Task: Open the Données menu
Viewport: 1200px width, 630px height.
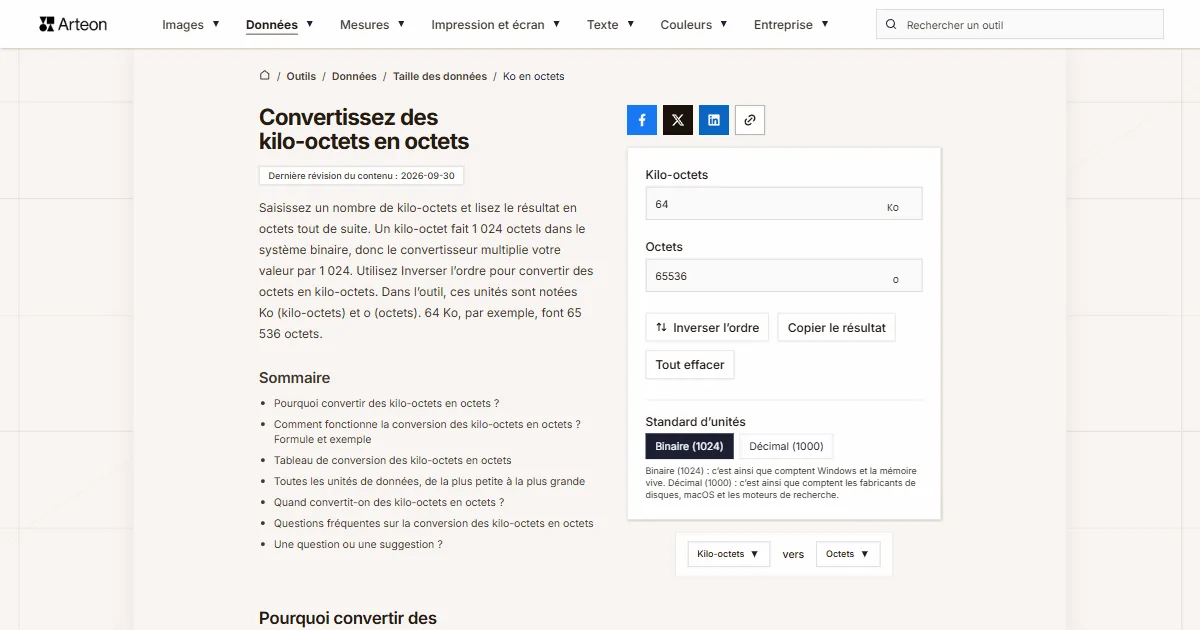Action: 280,25
